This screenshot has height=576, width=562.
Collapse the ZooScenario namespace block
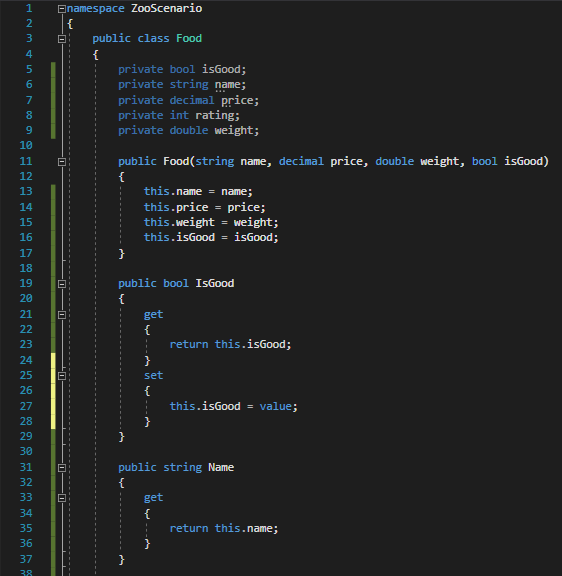pyautogui.click(x=62, y=9)
